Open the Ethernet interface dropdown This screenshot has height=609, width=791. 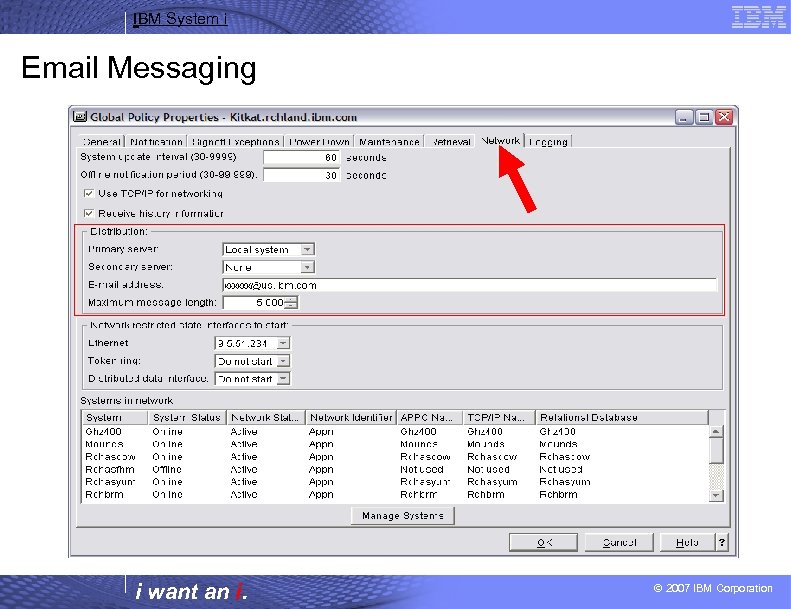coord(283,343)
